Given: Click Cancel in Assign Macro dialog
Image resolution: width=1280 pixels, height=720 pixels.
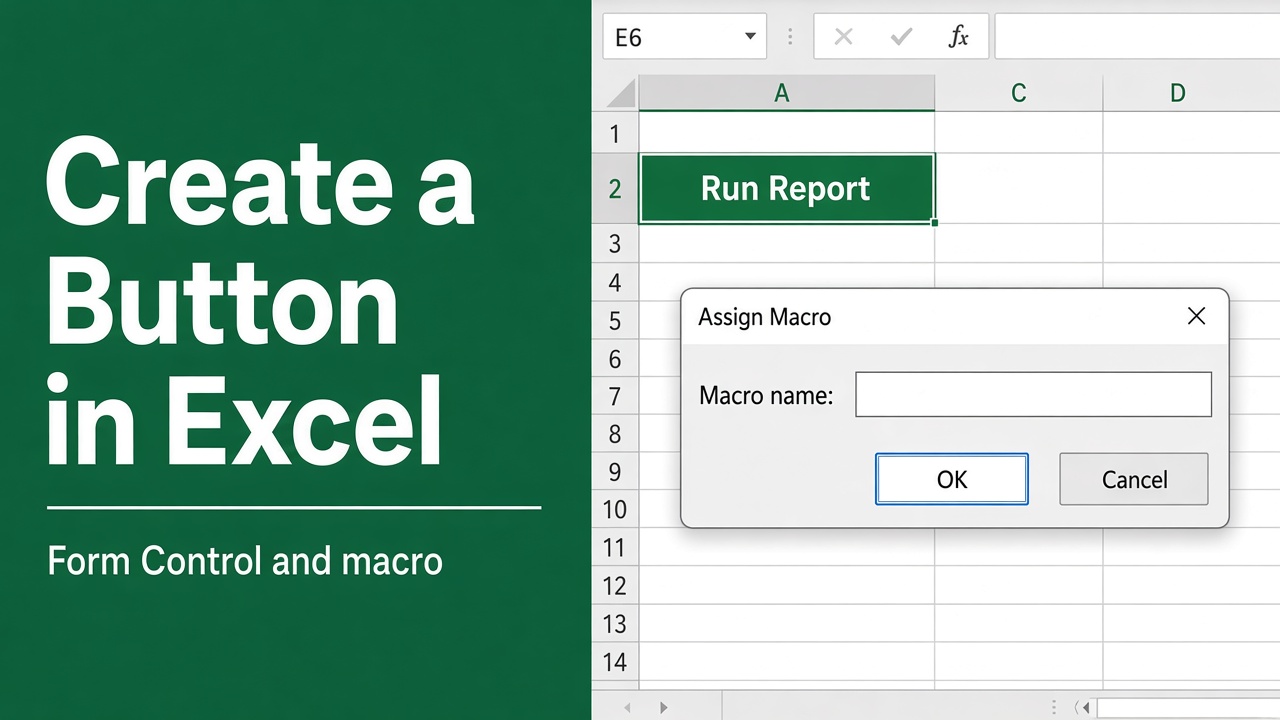Looking at the screenshot, I should click(x=1134, y=479).
